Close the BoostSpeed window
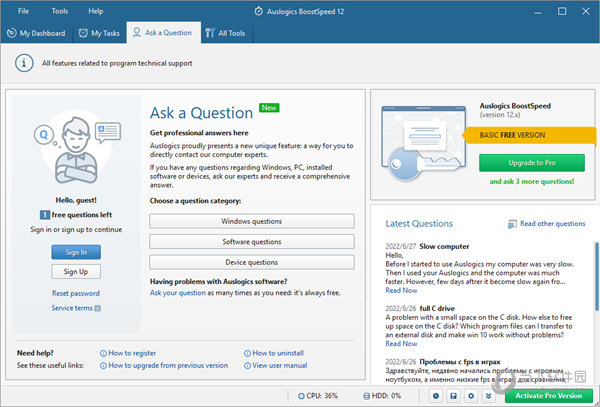This screenshot has height=407, width=600. [x=586, y=11]
